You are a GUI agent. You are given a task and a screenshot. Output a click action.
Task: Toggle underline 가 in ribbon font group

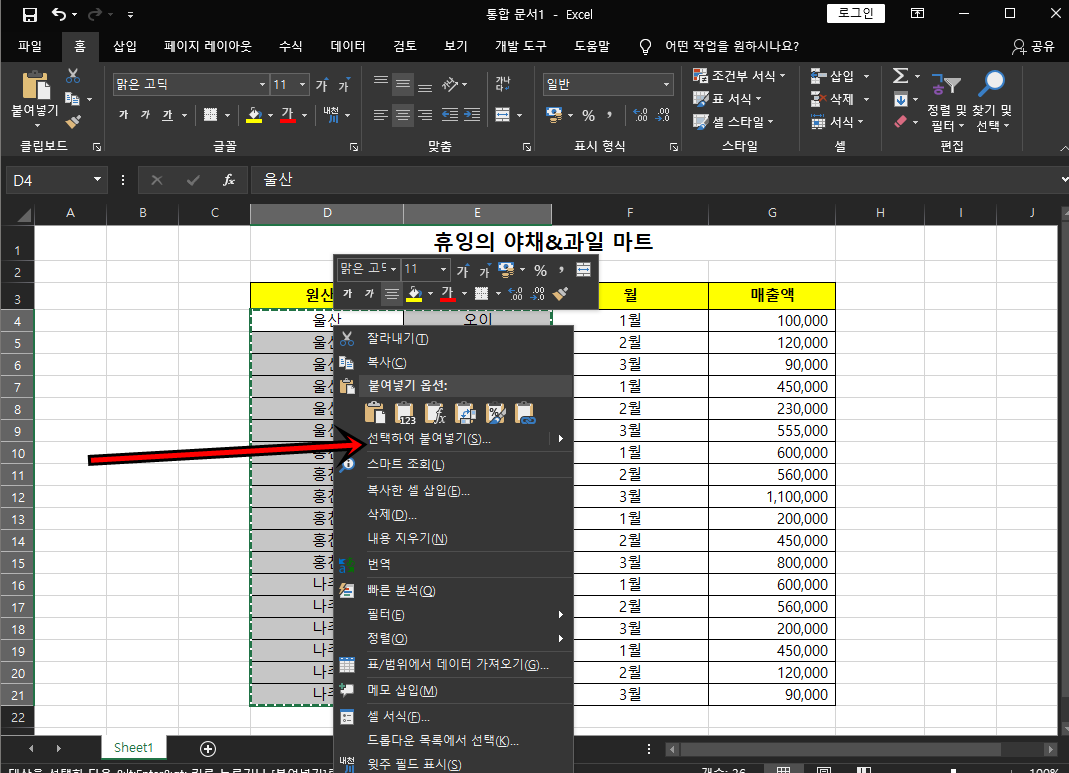[167, 115]
